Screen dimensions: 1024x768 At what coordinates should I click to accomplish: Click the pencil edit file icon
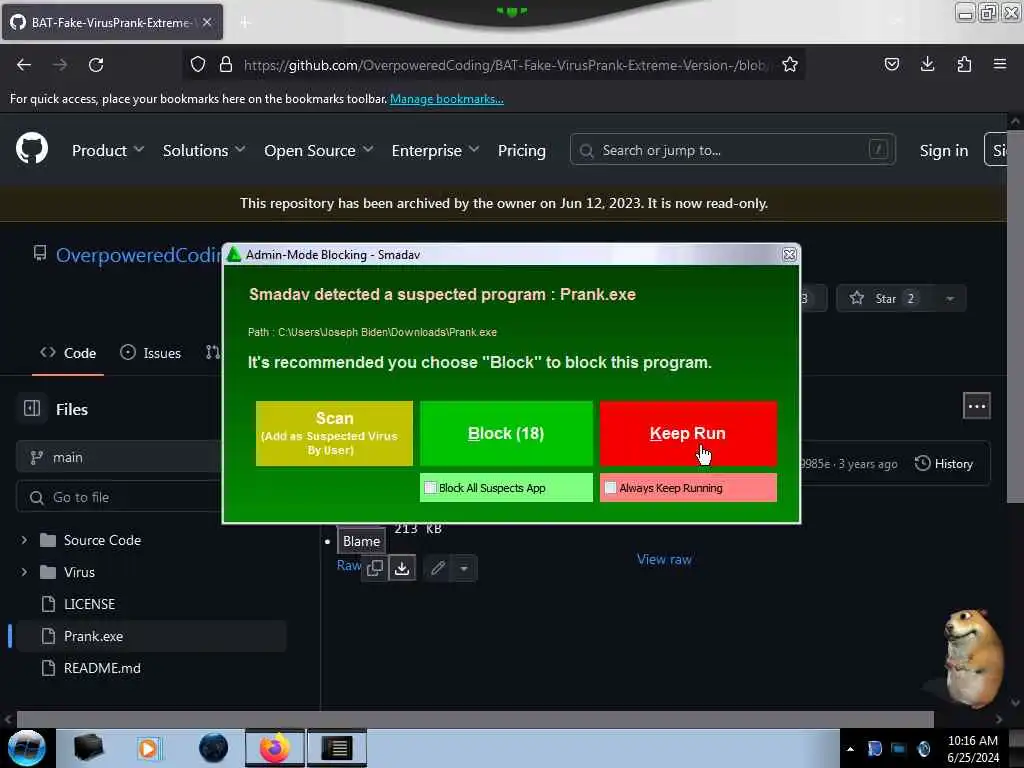[438, 568]
